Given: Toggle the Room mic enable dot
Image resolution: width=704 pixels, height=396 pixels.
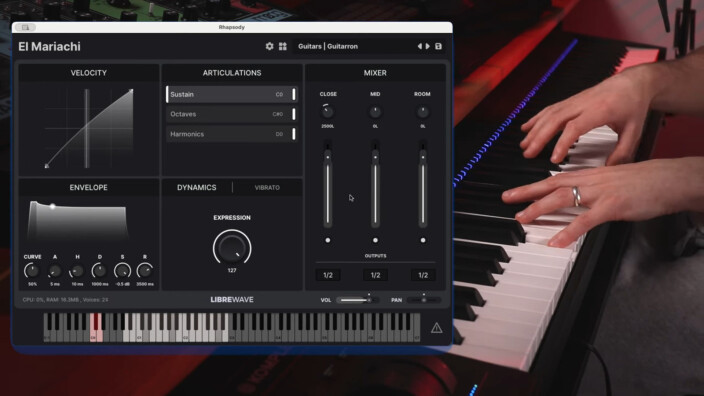Looking at the screenshot, I should coord(423,240).
